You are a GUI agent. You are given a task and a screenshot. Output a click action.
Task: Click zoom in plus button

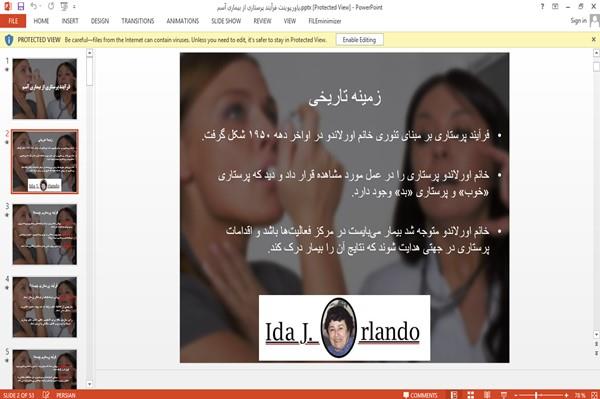(566, 395)
